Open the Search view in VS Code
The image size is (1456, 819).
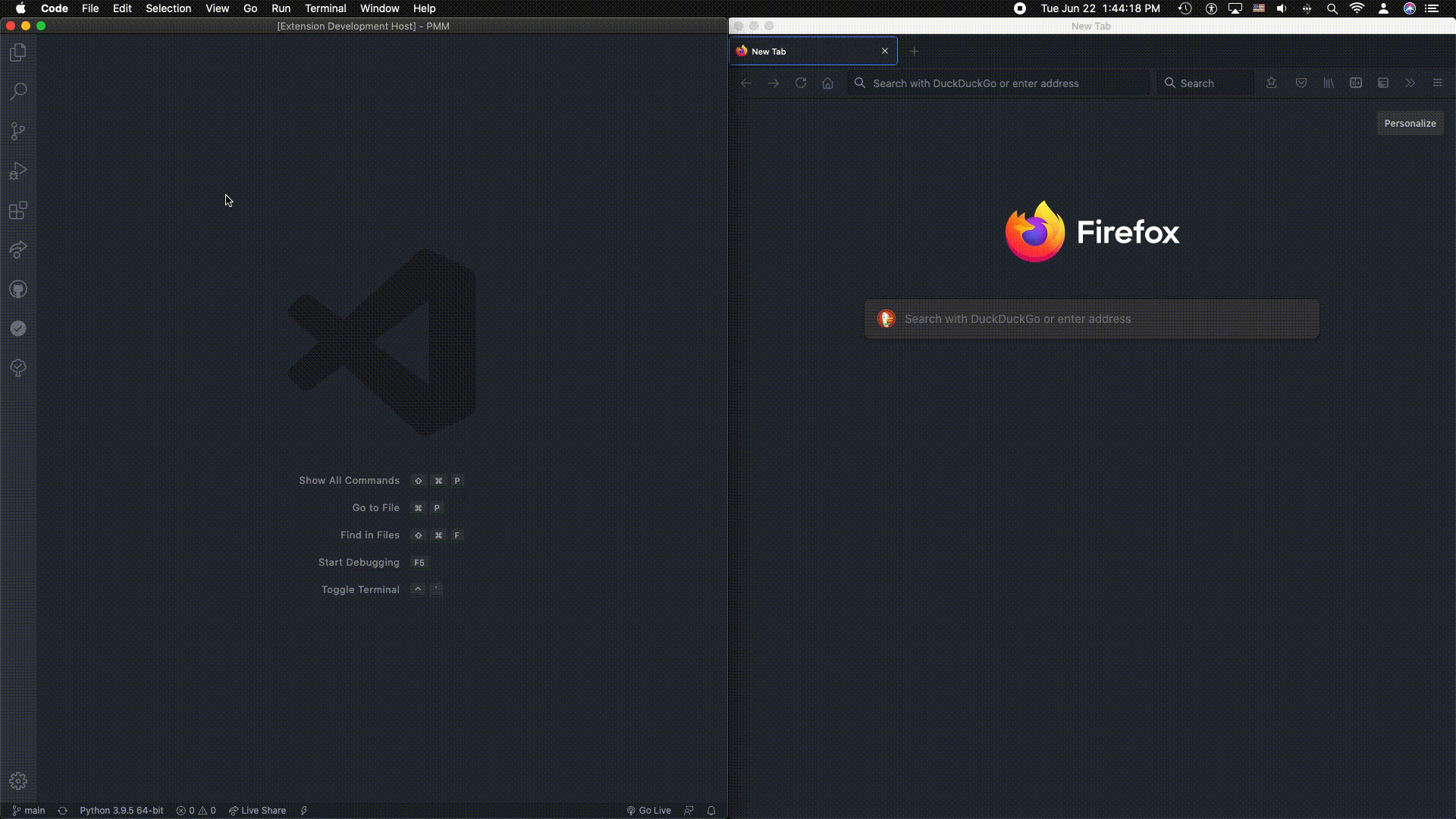point(18,92)
